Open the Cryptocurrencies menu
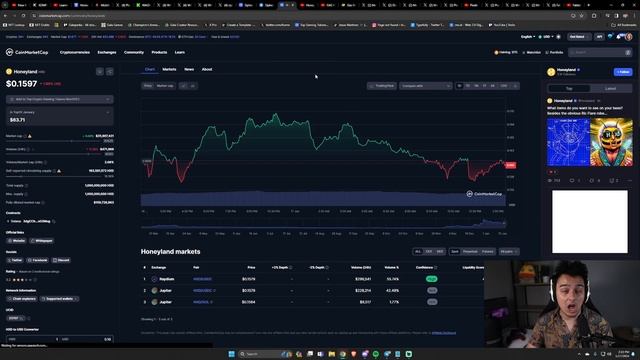This screenshot has height=360, width=640. click(75, 52)
